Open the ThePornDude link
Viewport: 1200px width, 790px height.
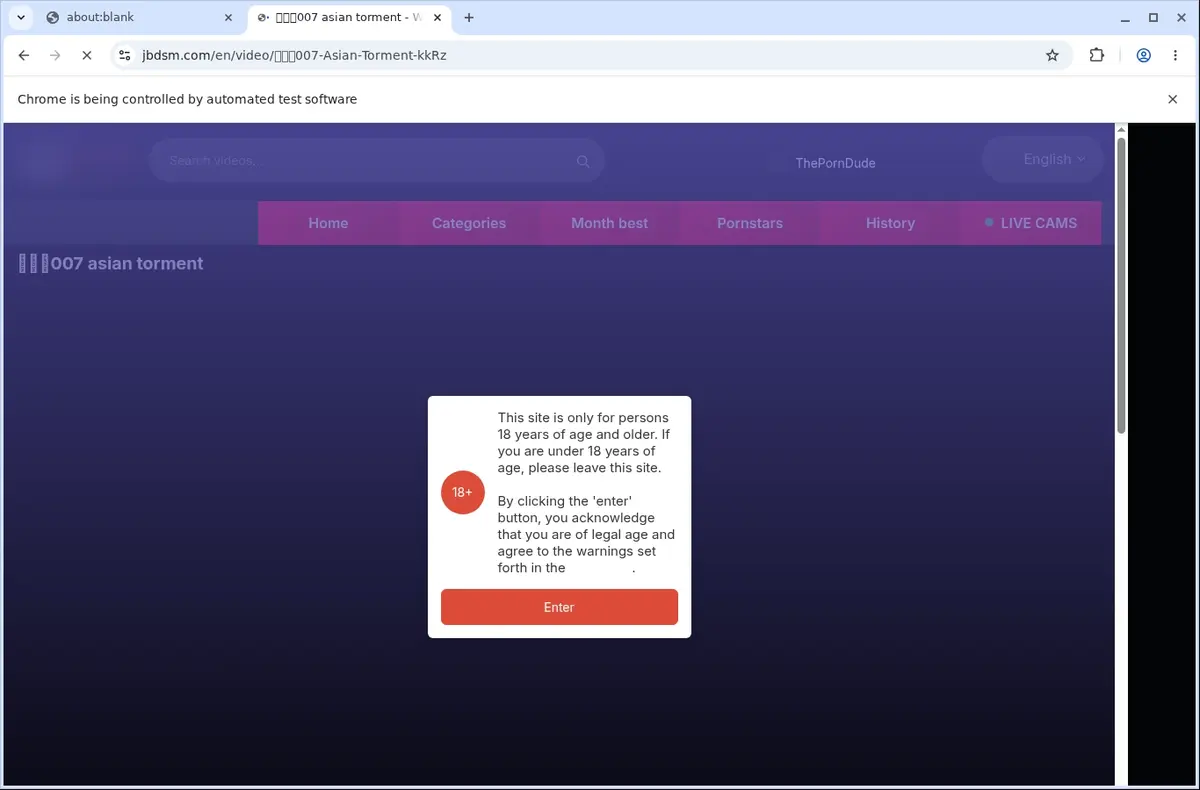[835, 163]
